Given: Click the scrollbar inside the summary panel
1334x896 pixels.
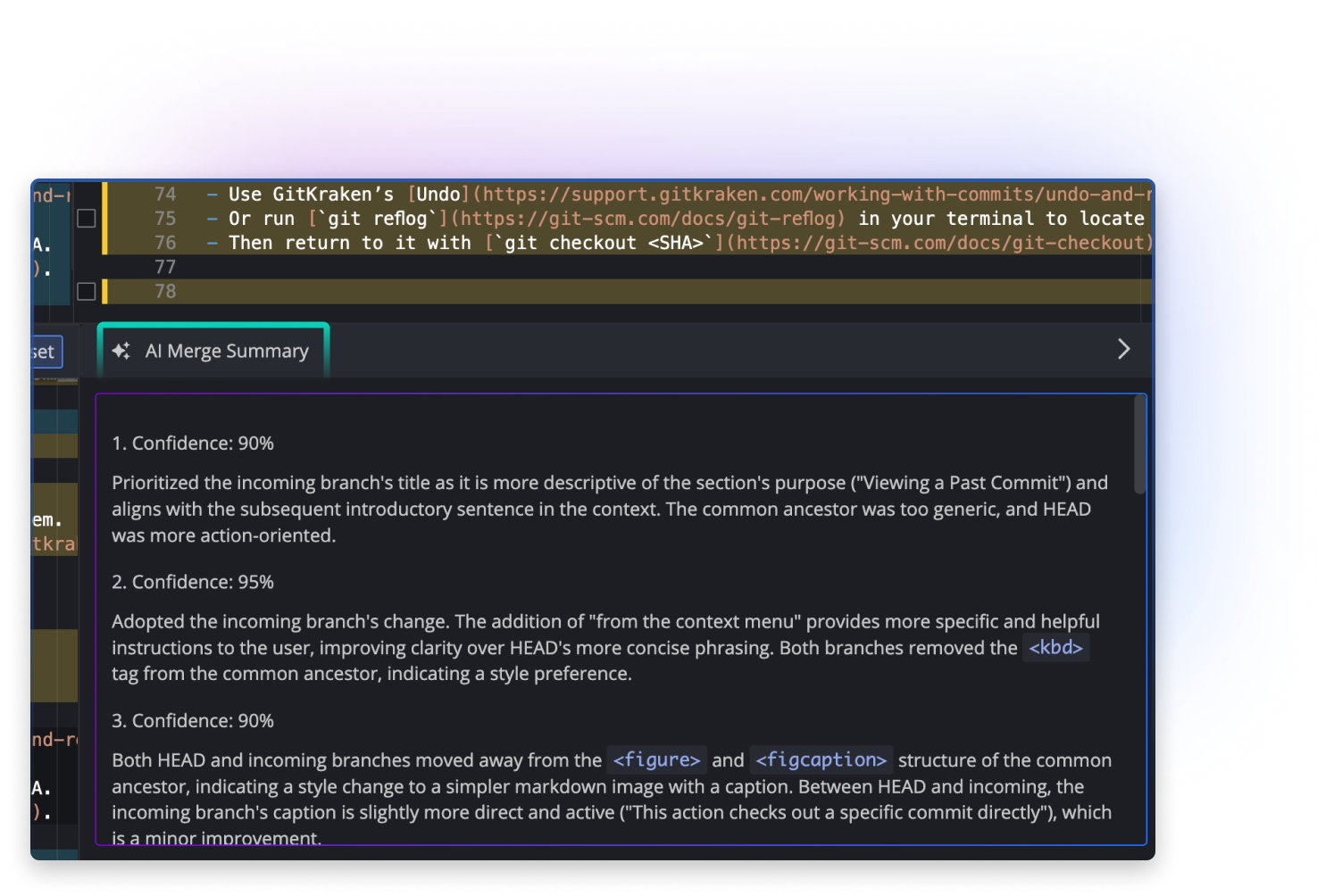Looking at the screenshot, I should pos(1139,446).
